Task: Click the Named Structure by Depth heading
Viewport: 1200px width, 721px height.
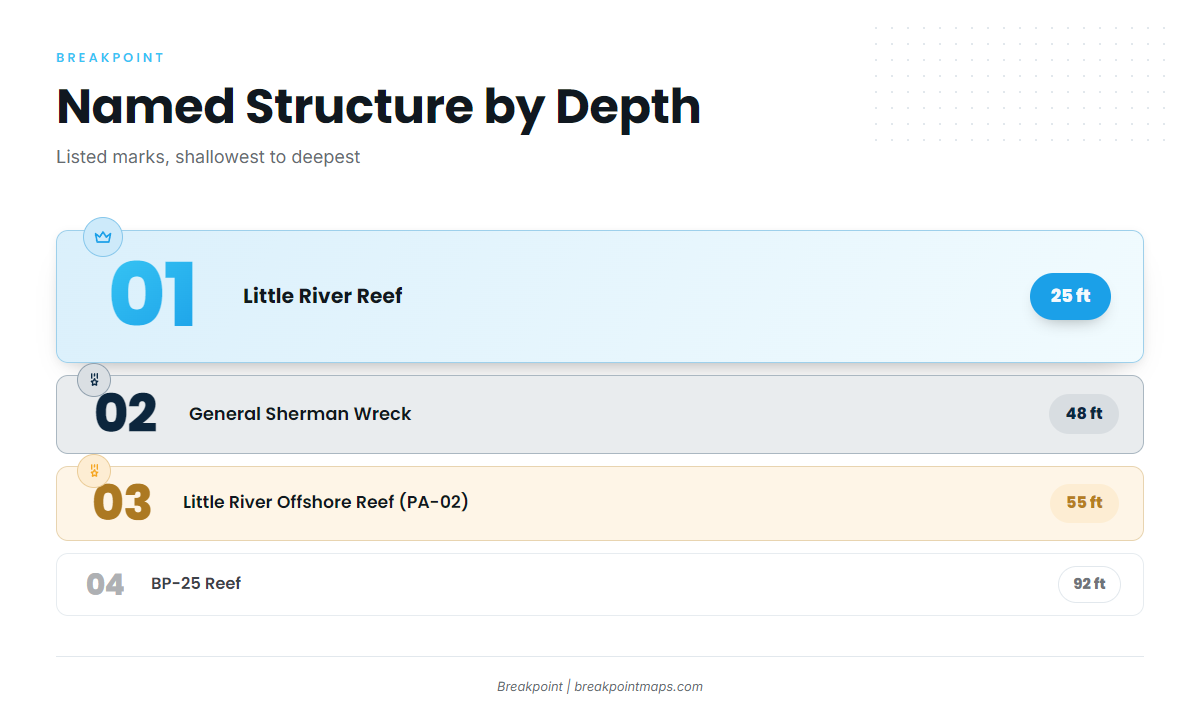Action: point(378,106)
